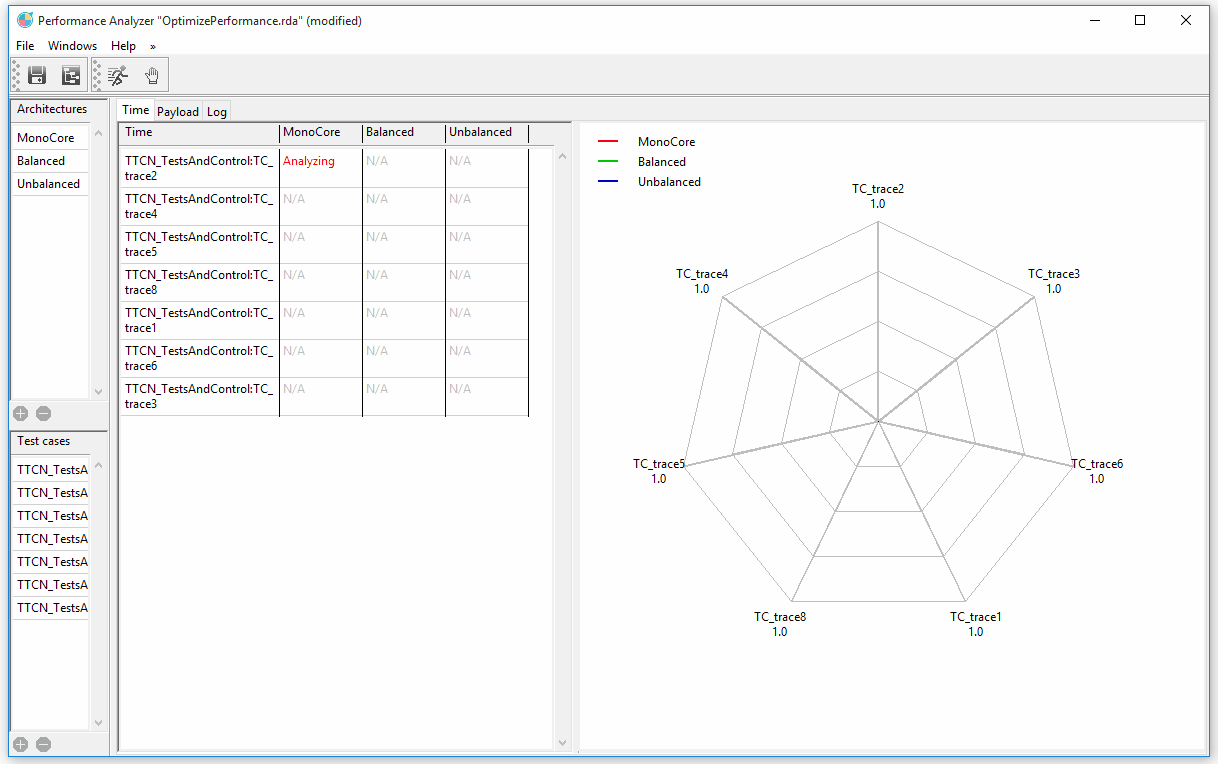Click the remove test case minus icon
This screenshot has height=764, width=1218.
click(x=43, y=744)
